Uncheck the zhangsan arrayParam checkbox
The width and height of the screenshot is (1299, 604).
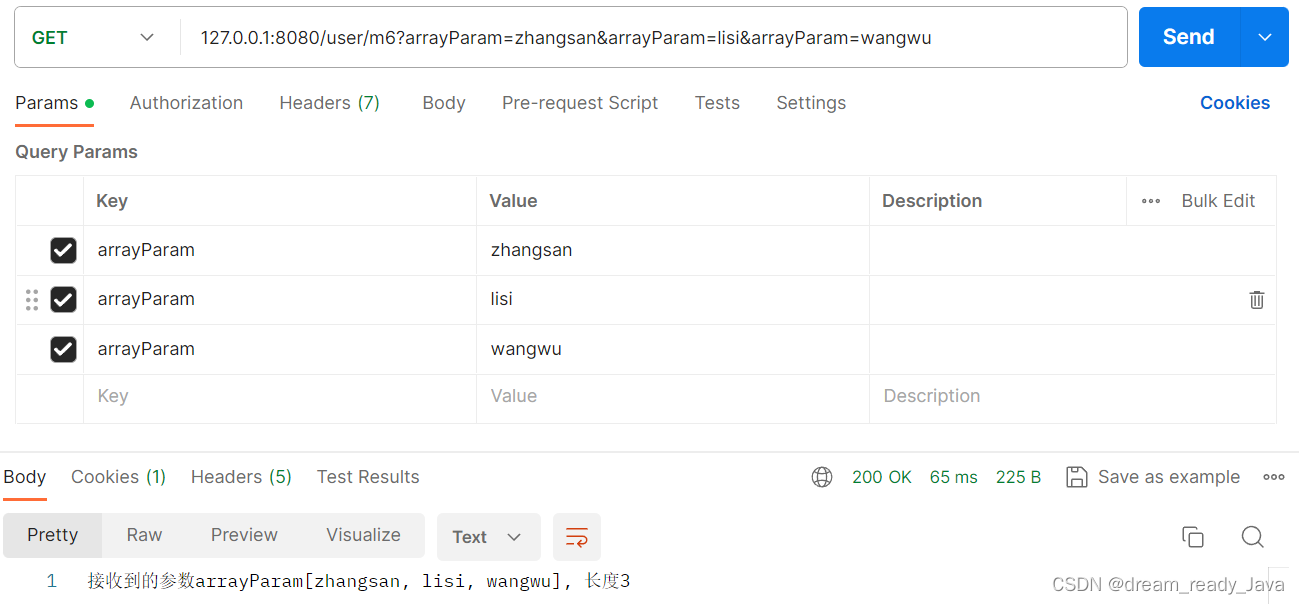pos(63,250)
